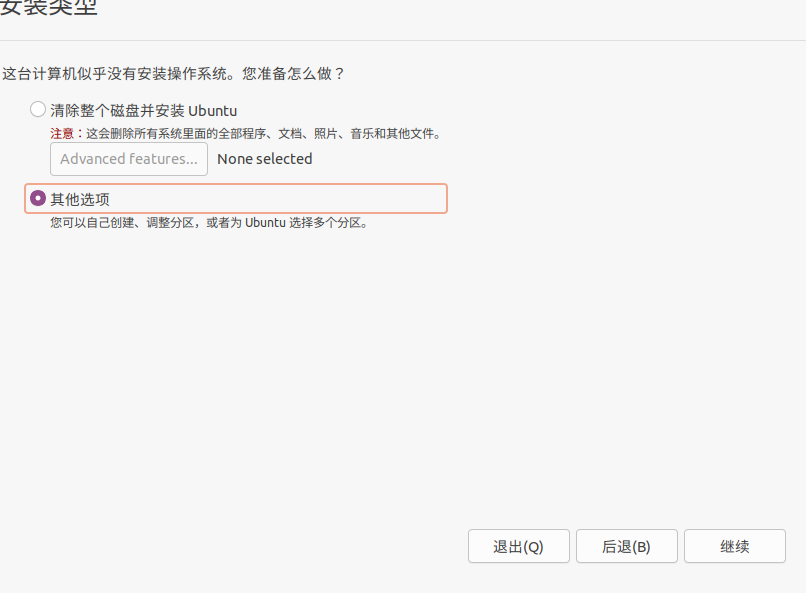Continue installation with the 继续 button
Image resolution: width=806 pixels, height=593 pixels.
735,546
